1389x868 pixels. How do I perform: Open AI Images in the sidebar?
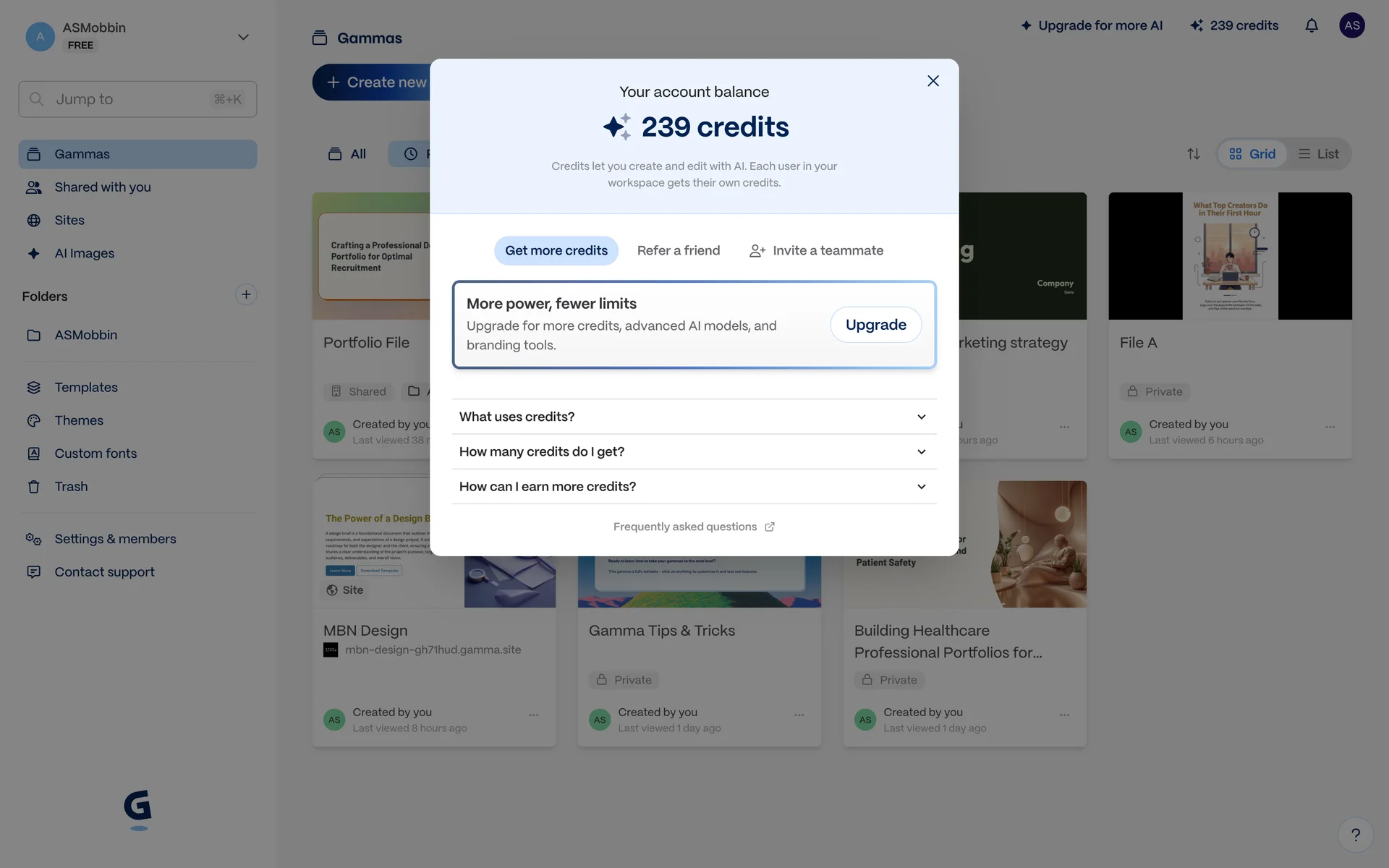pyautogui.click(x=84, y=253)
